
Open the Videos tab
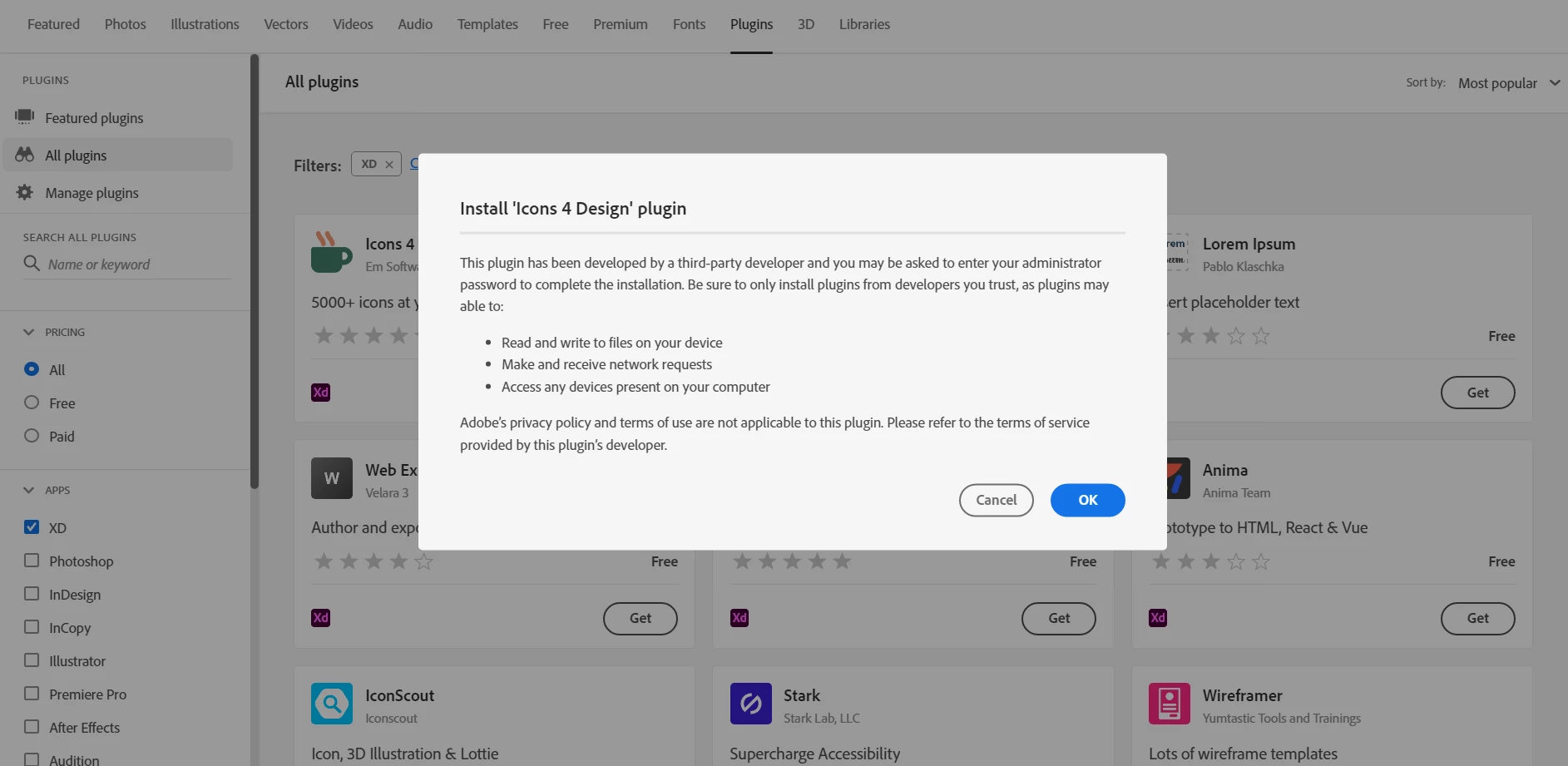pos(353,24)
